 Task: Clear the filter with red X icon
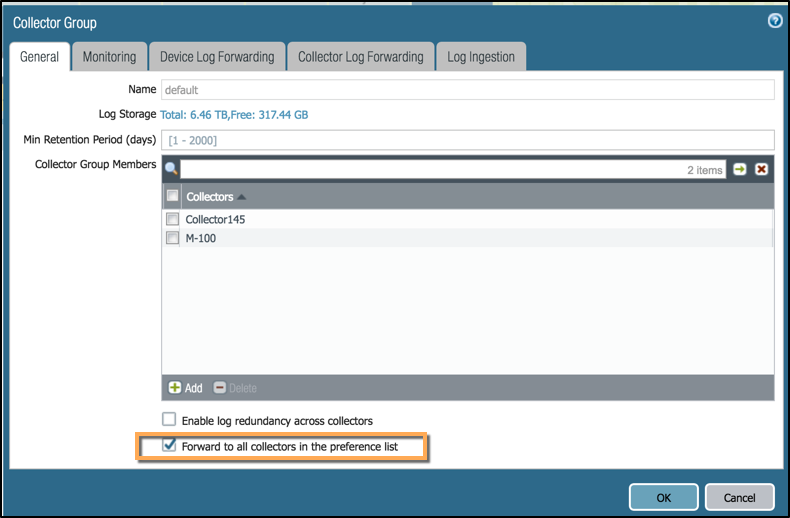761,169
